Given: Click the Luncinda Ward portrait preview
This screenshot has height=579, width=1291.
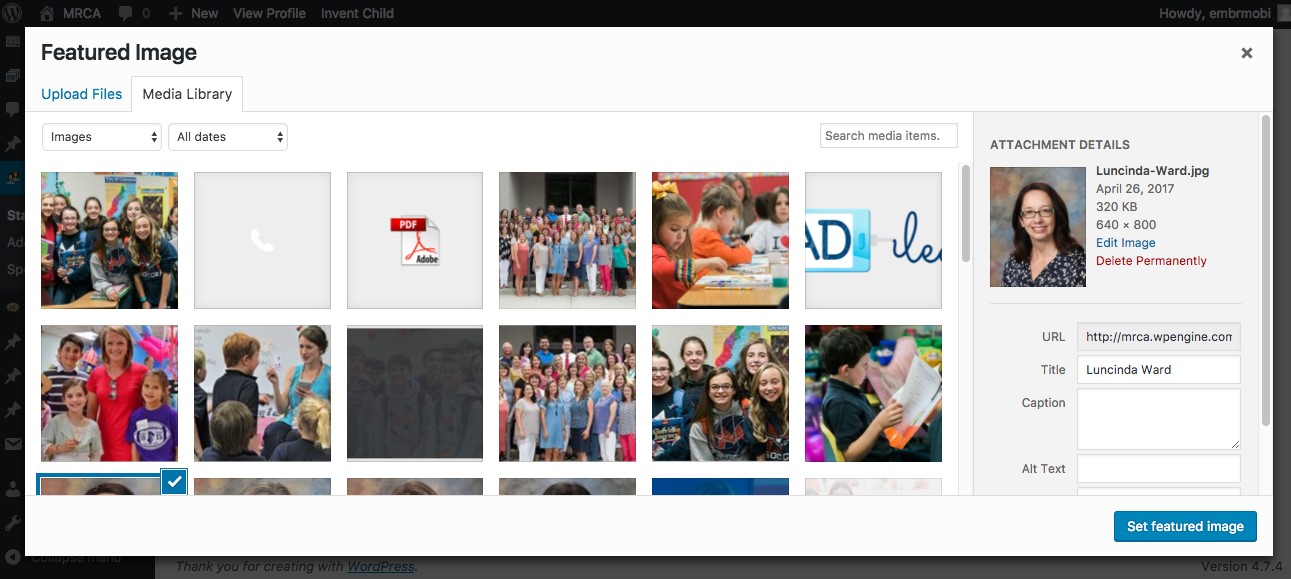Looking at the screenshot, I should [1038, 227].
